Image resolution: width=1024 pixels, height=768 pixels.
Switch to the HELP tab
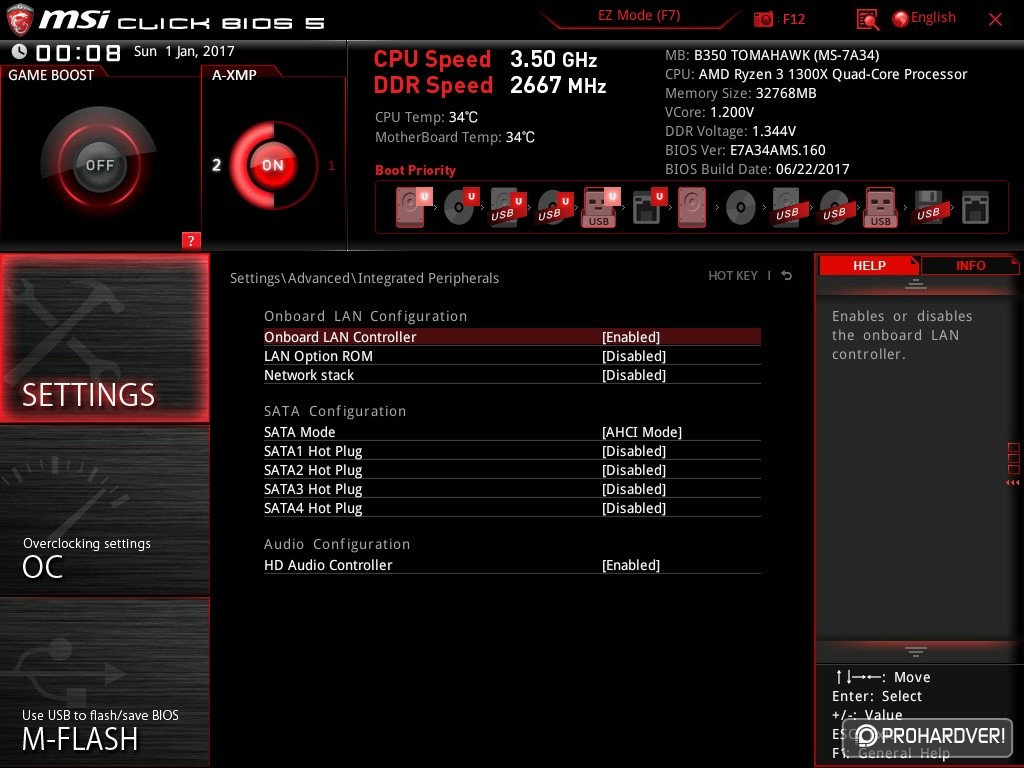click(x=869, y=265)
